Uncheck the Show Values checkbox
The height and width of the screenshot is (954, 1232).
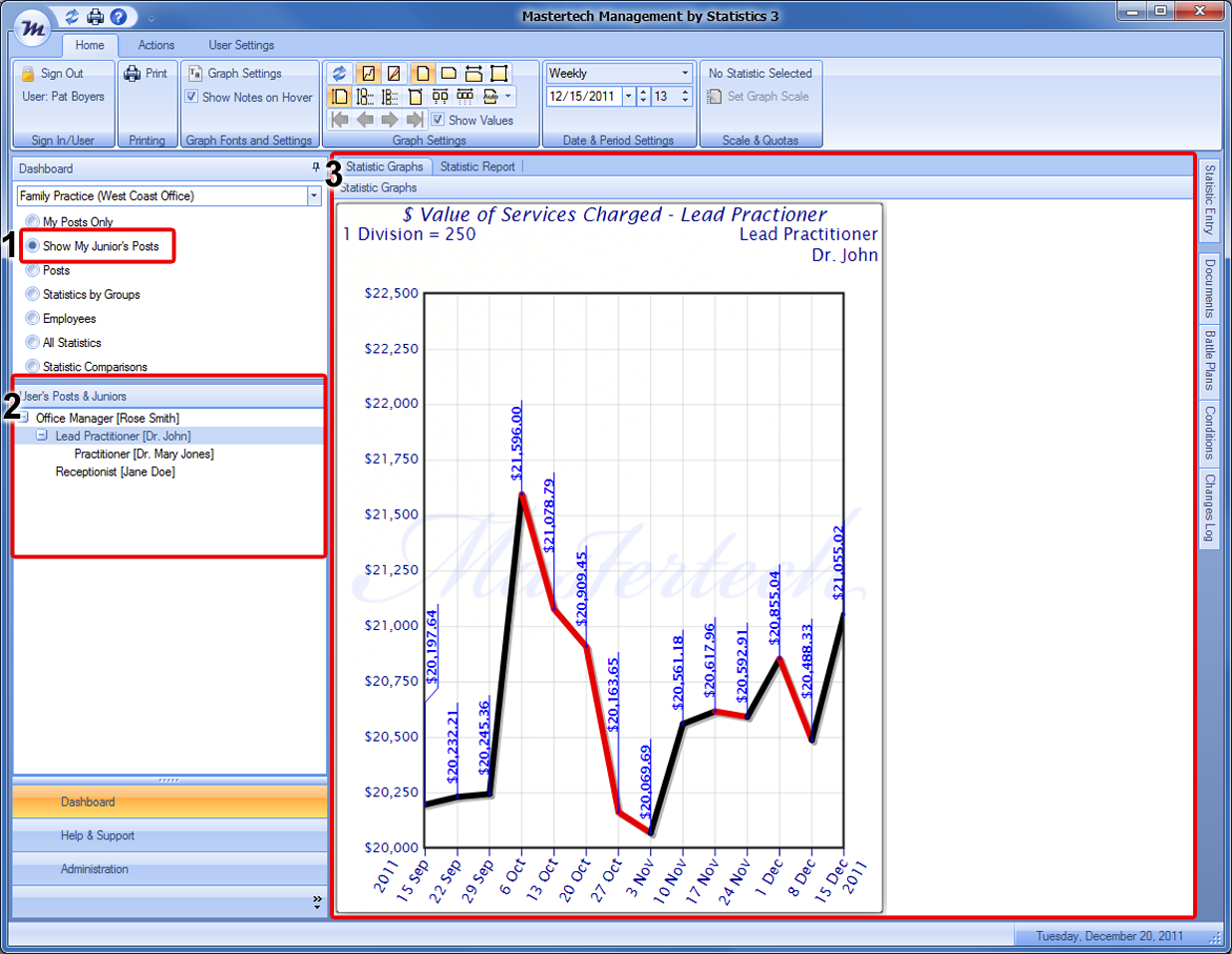coord(438,120)
